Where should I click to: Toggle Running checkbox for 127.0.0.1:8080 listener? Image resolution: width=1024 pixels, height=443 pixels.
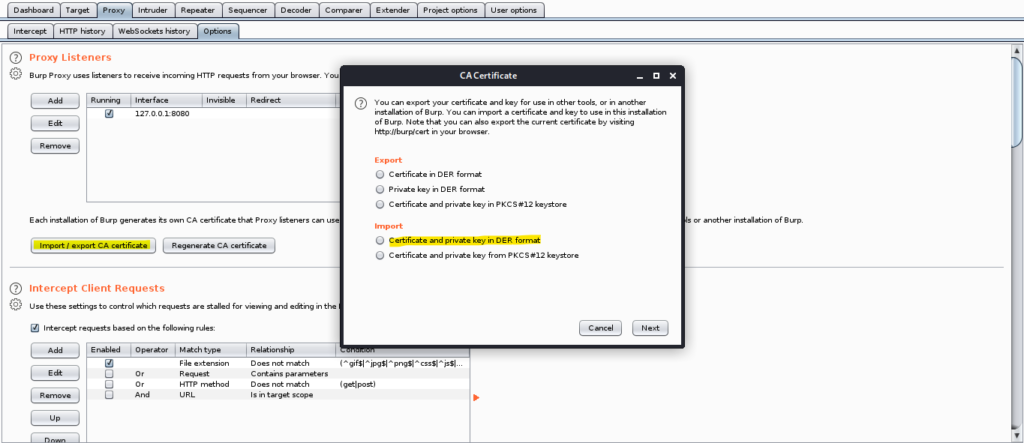pyautogui.click(x=109, y=113)
